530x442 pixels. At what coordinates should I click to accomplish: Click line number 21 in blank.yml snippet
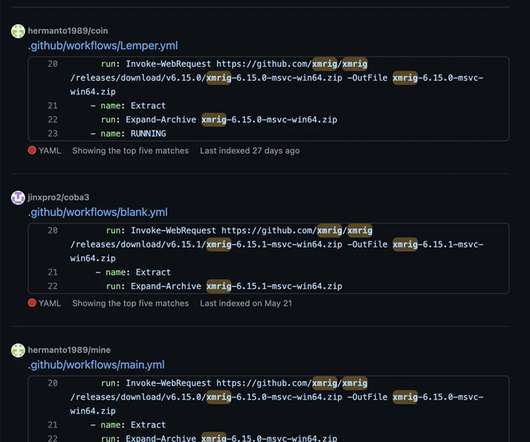[x=53, y=272]
